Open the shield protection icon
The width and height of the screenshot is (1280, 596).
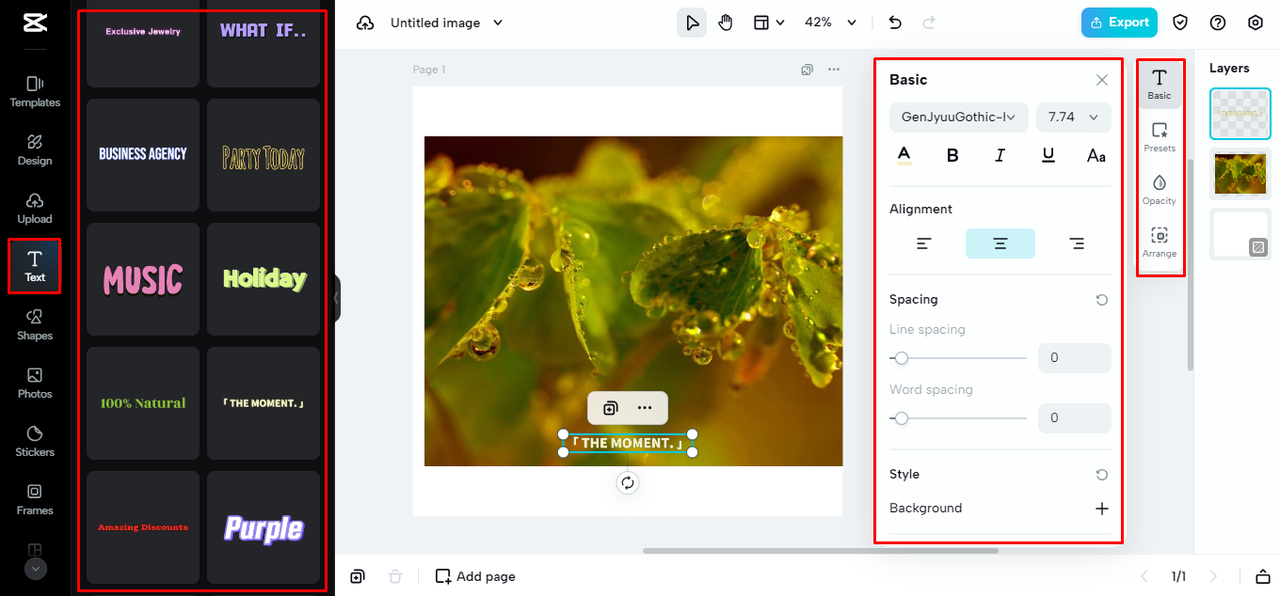1180,22
